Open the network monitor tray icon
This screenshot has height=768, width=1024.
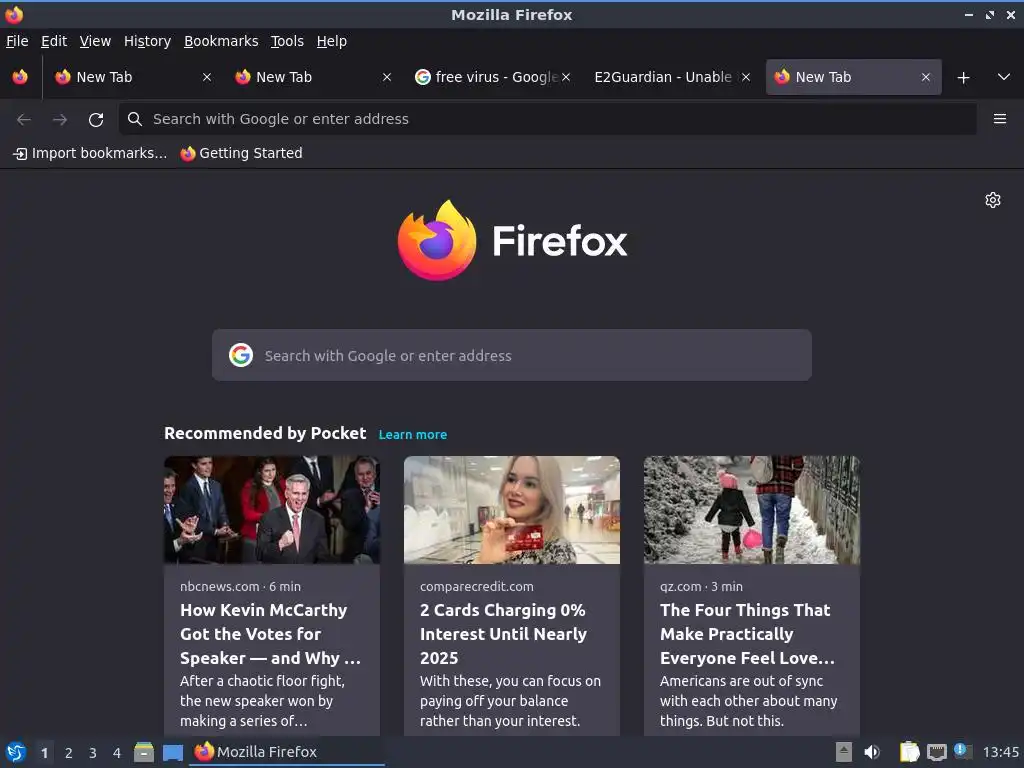click(x=936, y=752)
